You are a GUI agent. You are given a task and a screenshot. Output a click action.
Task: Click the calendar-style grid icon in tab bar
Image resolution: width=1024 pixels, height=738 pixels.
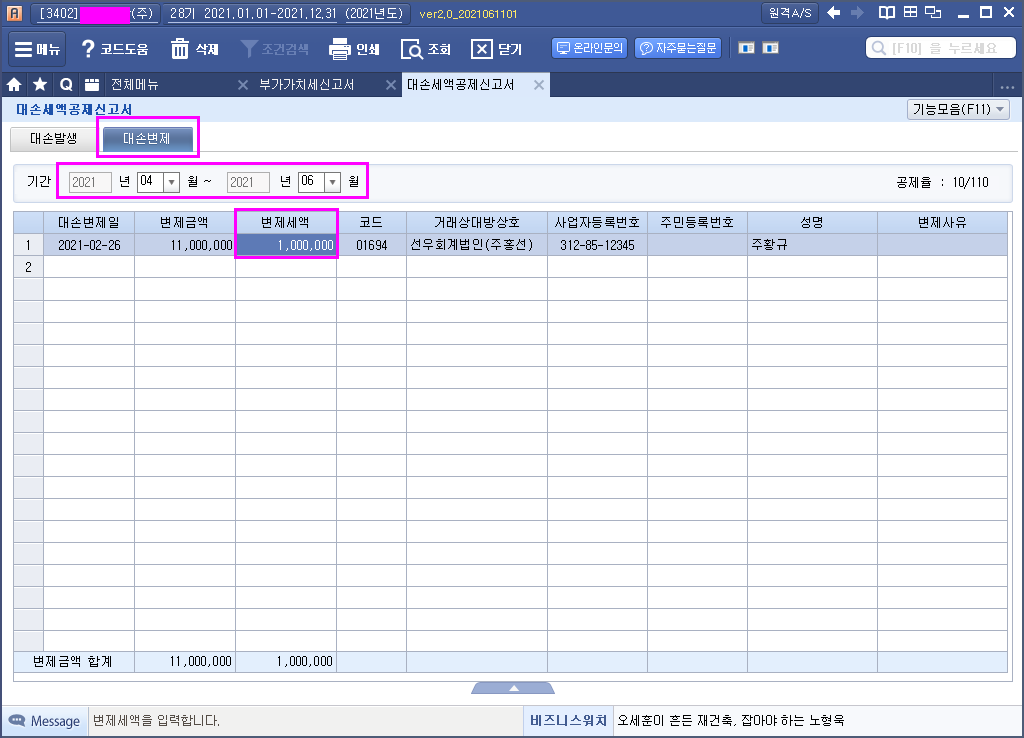(x=92, y=84)
